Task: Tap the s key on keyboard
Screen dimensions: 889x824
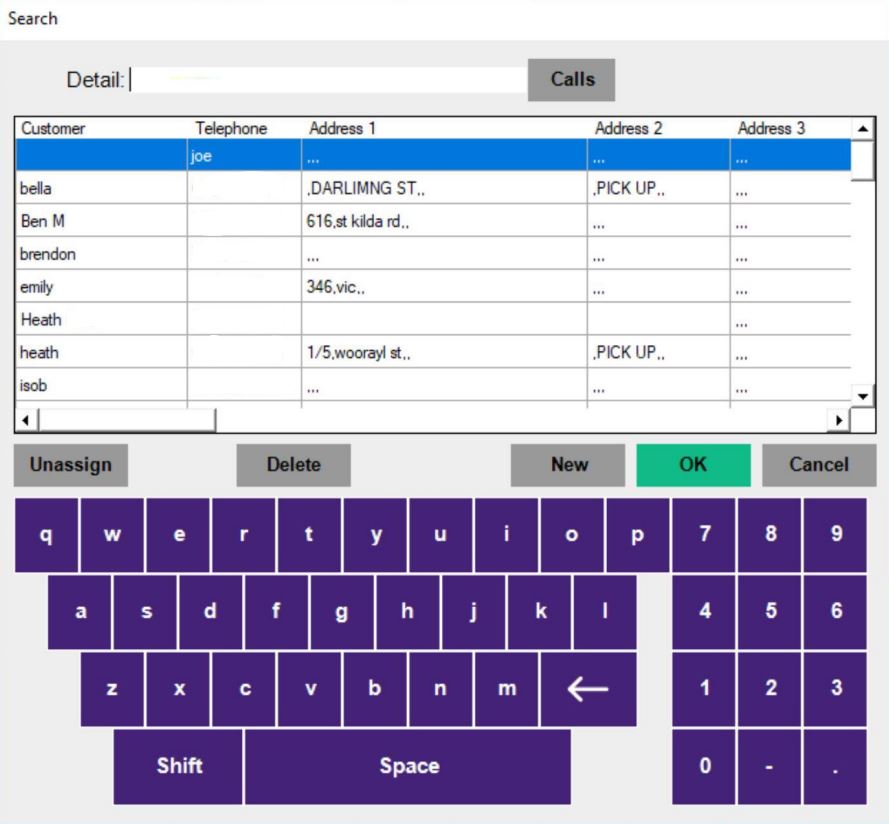Action: click(x=145, y=612)
